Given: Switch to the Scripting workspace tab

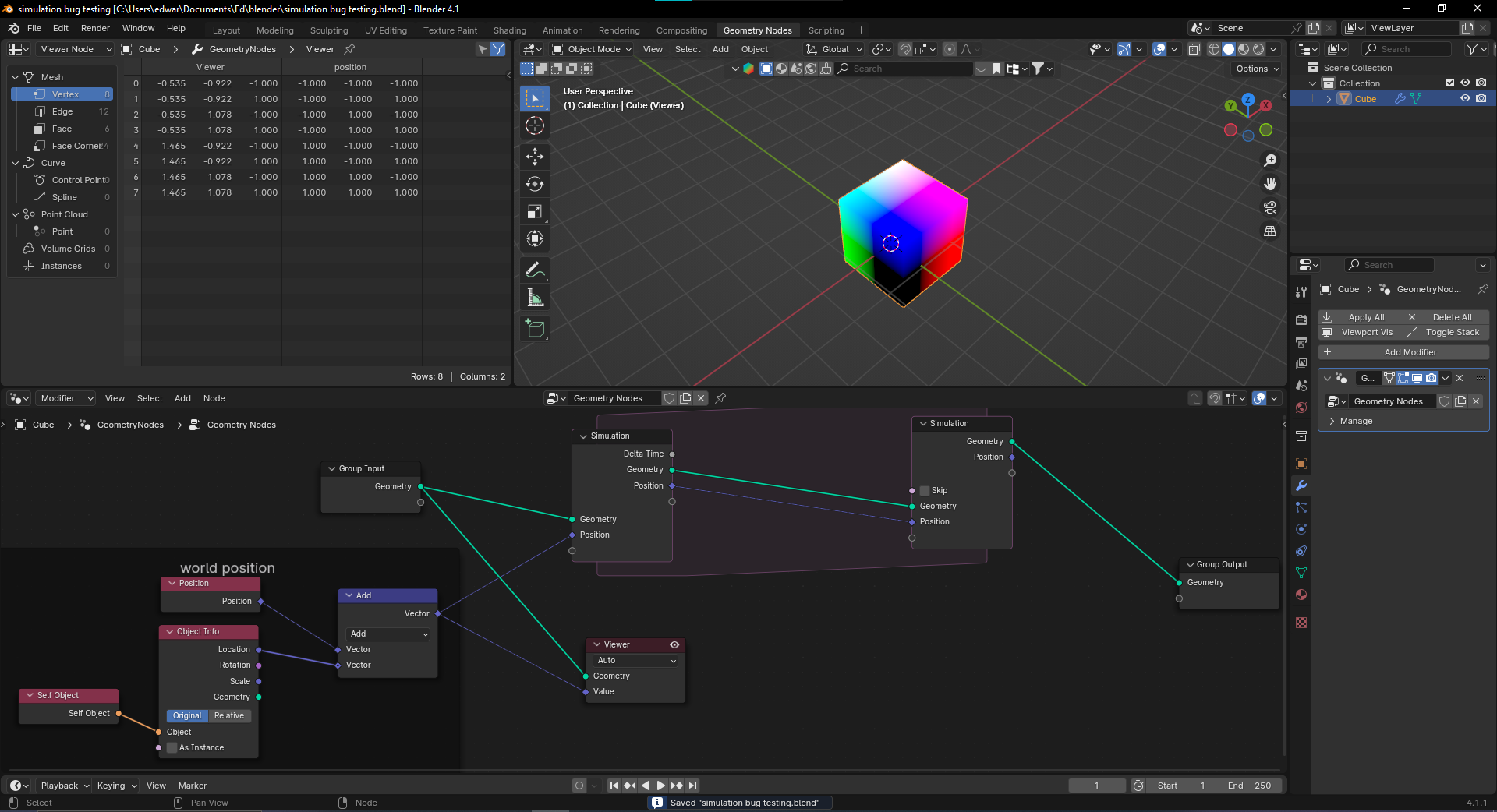Looking at the screenshot, I should click(826, 30).
